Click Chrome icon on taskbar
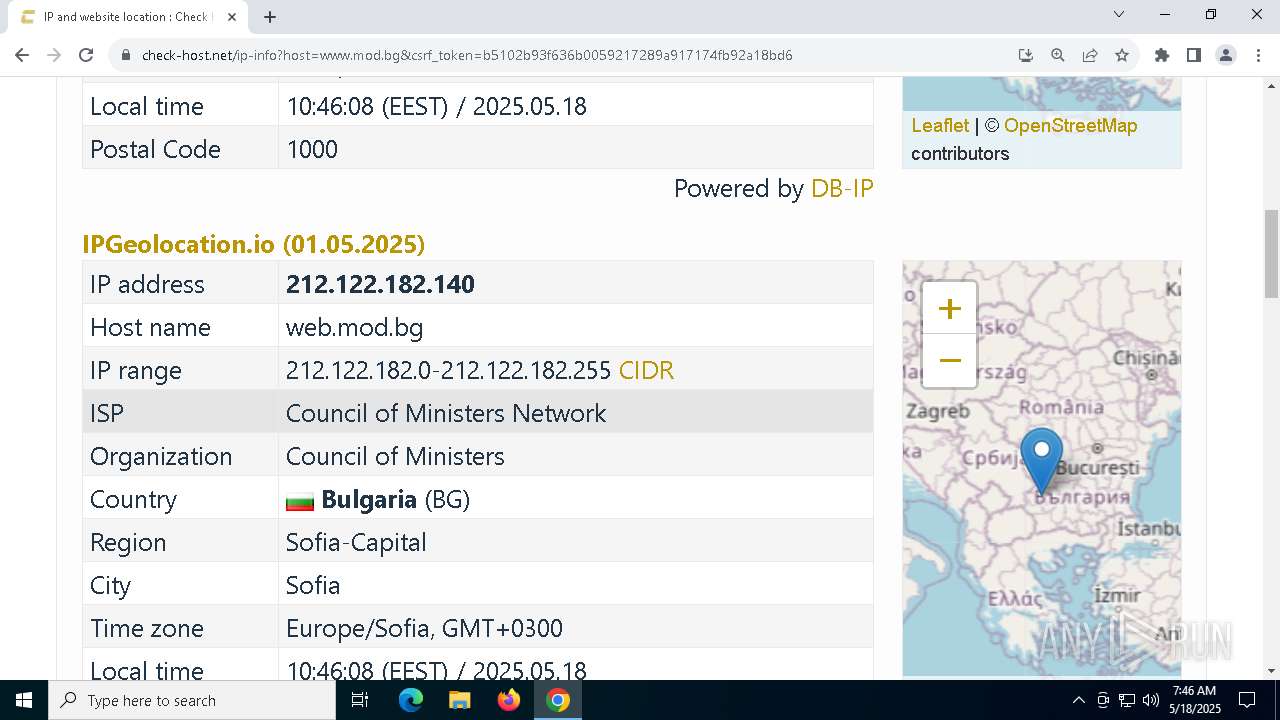The width and height of the screenshot is (1280, 720). [558, 700]
